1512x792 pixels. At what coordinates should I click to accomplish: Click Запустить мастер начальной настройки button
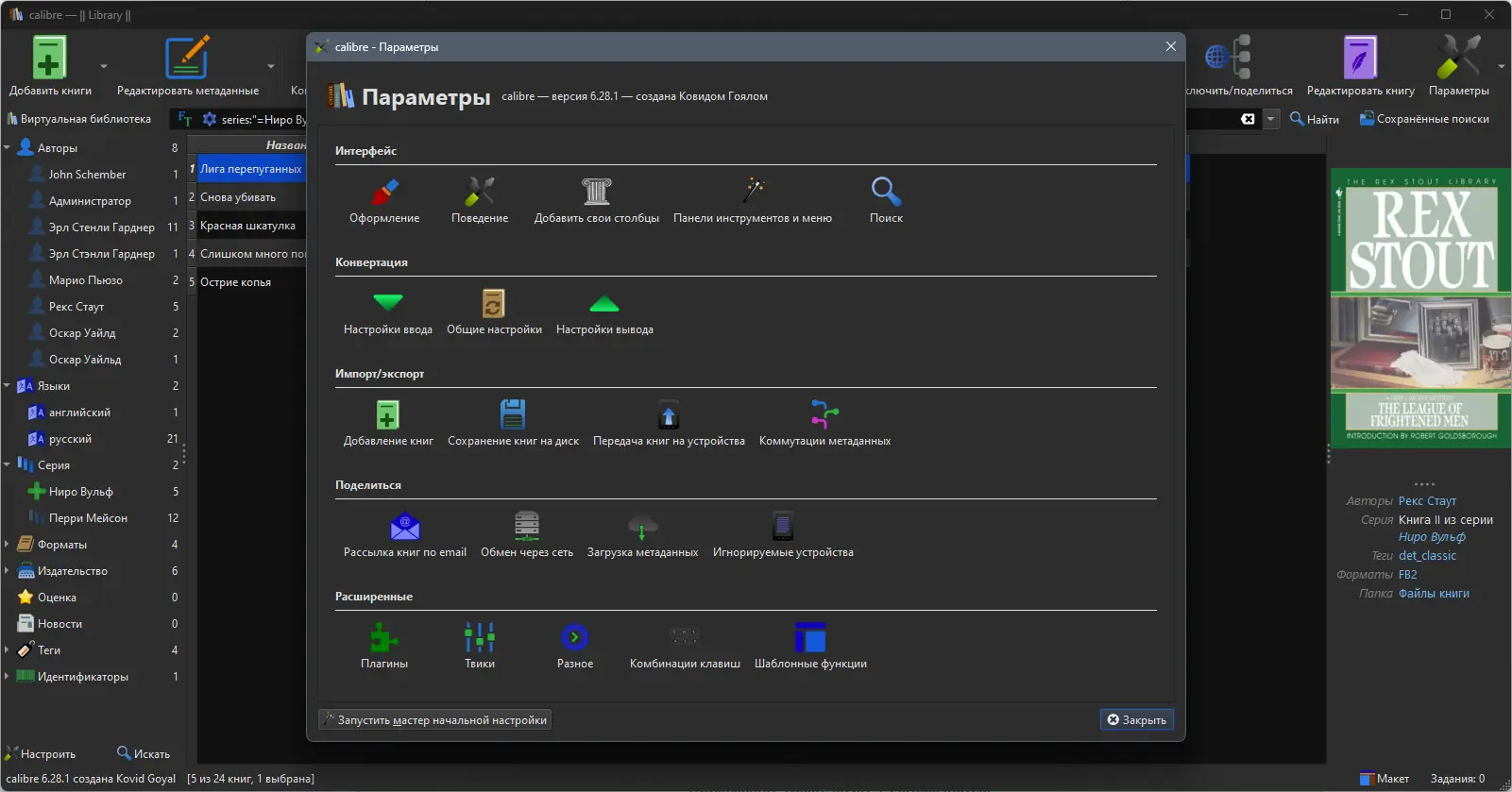(435, 719)
